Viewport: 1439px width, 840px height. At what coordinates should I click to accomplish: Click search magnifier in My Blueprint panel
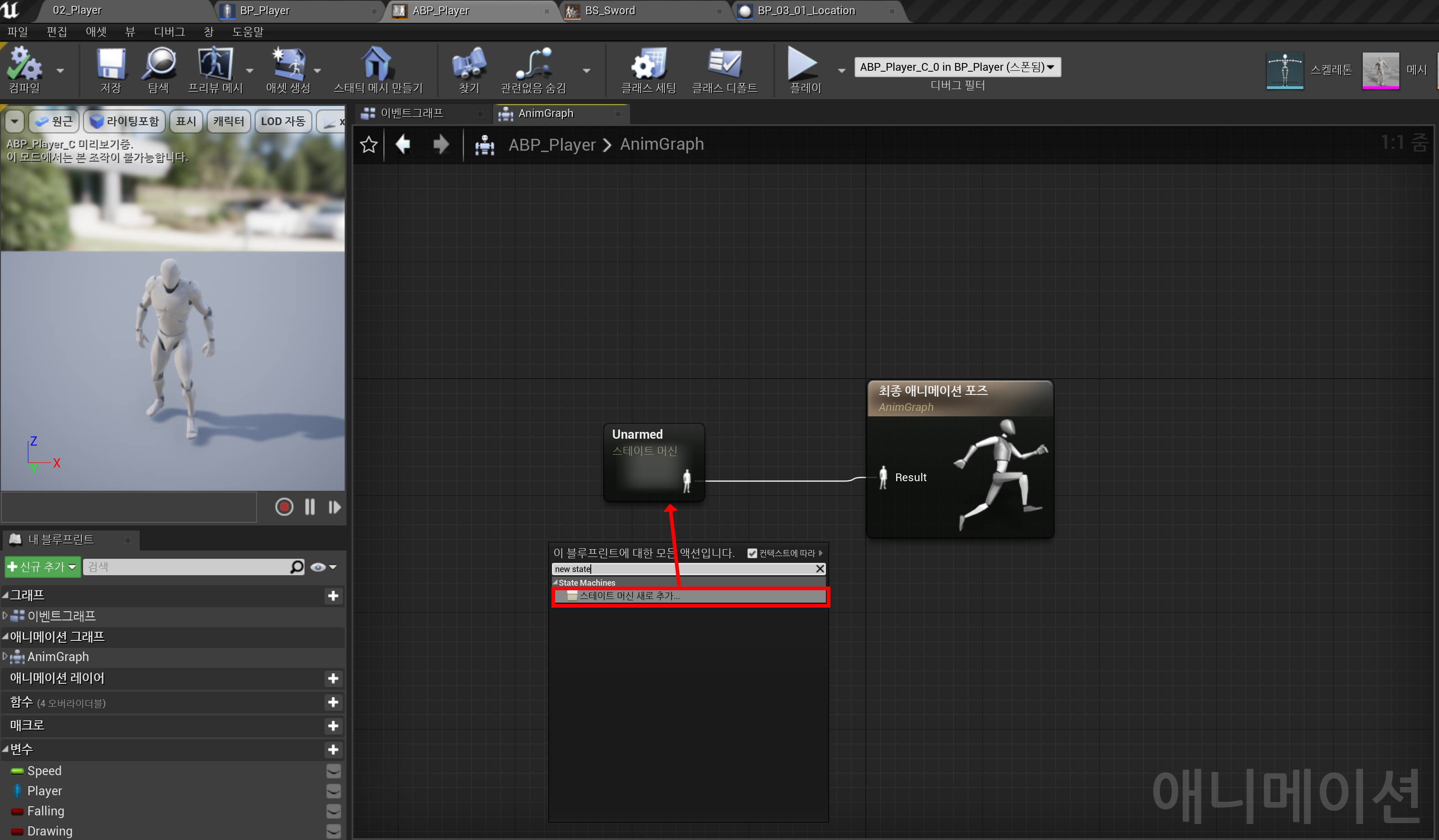tap(297, 567)
